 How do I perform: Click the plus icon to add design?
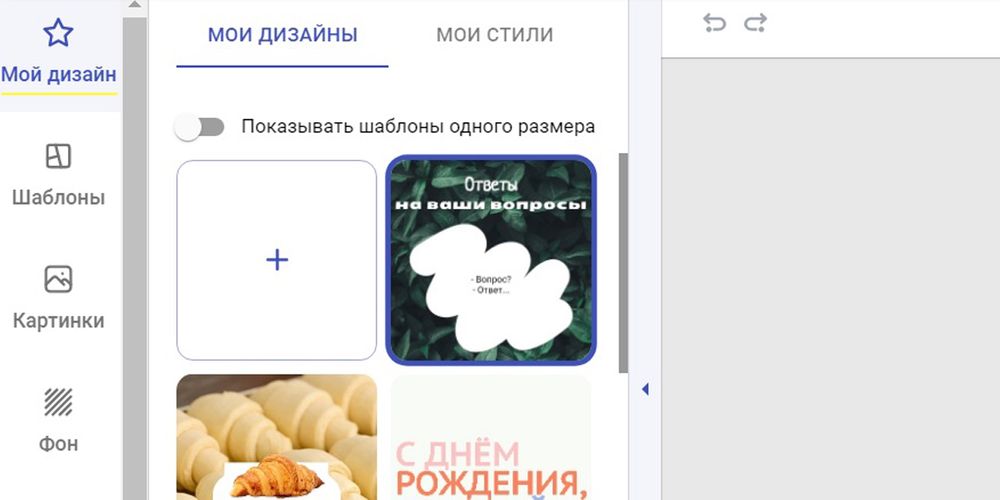coord(277,260)
